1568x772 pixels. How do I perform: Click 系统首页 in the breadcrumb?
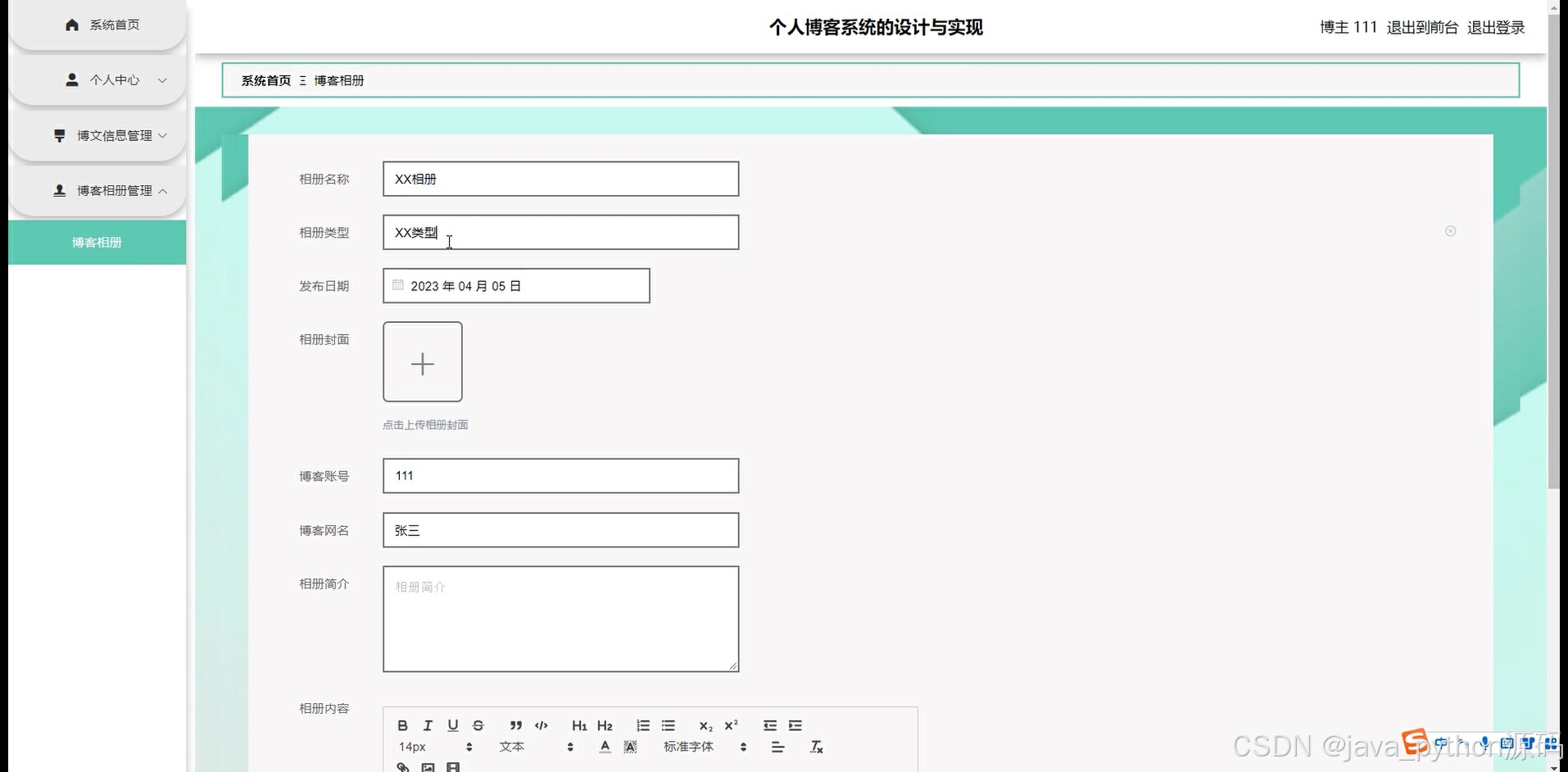pos(265,80)
